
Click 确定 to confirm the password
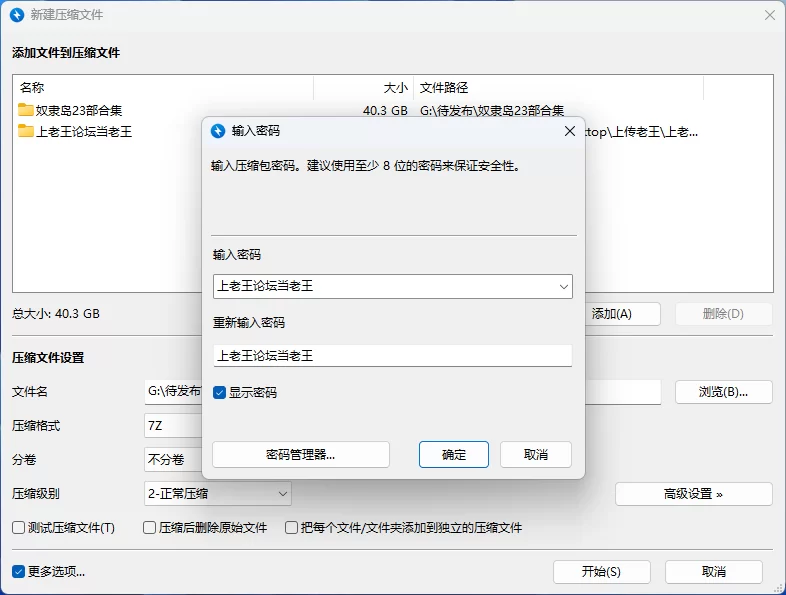point(454,454)
